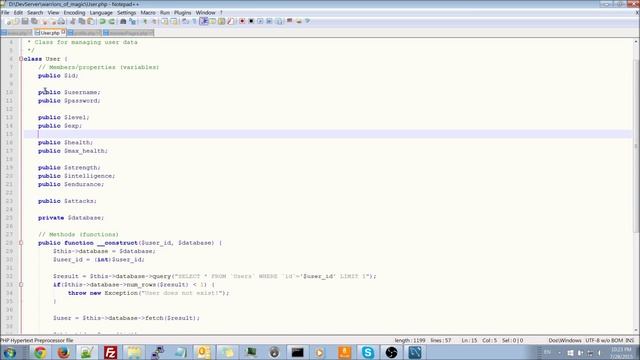
Task: Click the line 'public $username;'
Action: [69, 92]
